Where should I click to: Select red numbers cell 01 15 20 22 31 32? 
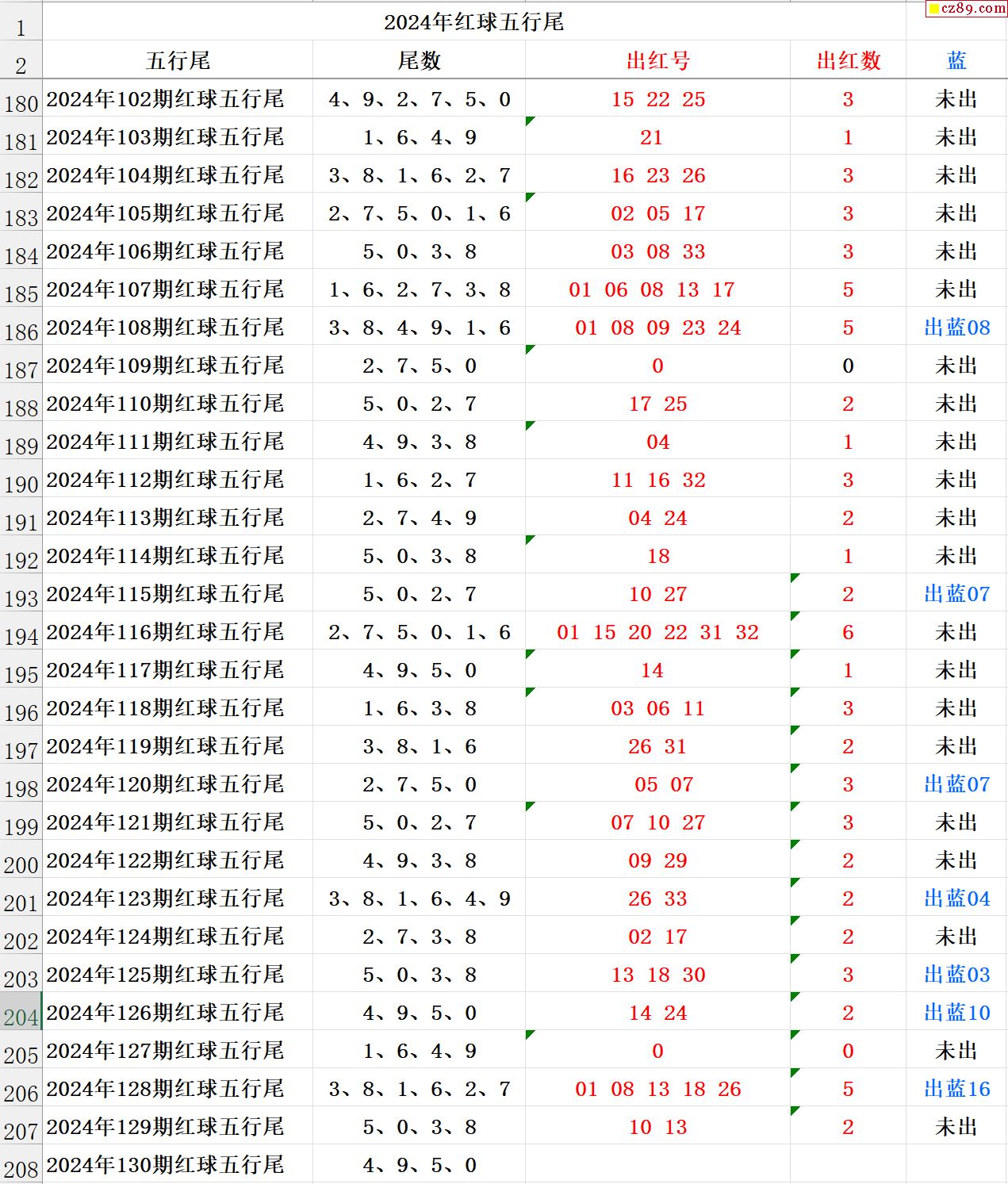pos(657,632)
